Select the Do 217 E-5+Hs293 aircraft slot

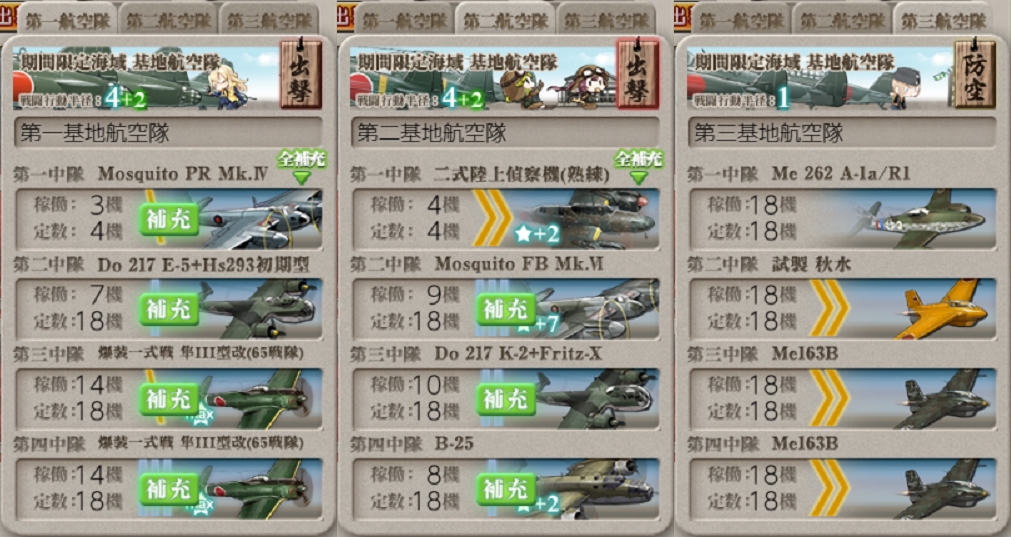coord(169,309)
